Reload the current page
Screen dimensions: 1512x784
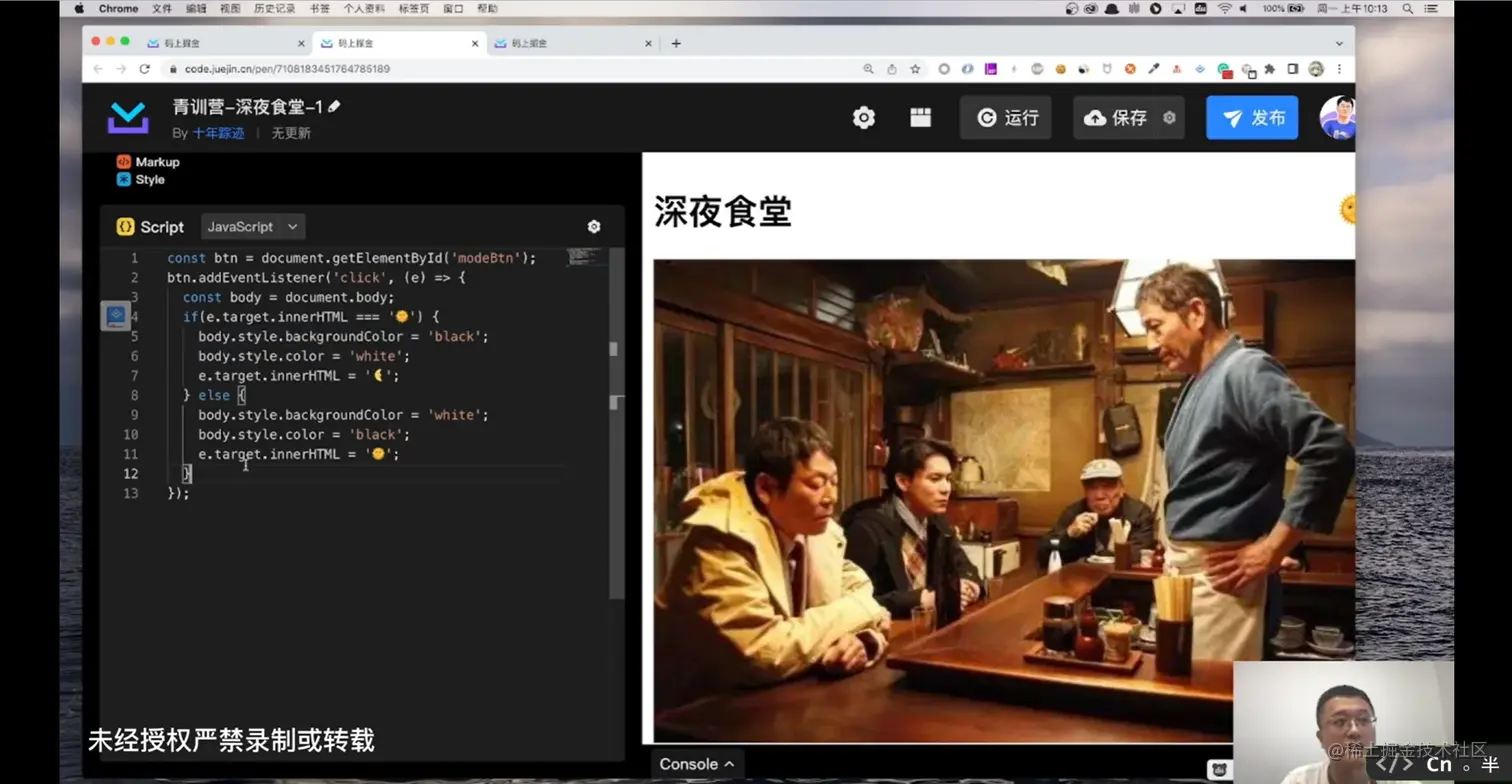pos(145,69)
